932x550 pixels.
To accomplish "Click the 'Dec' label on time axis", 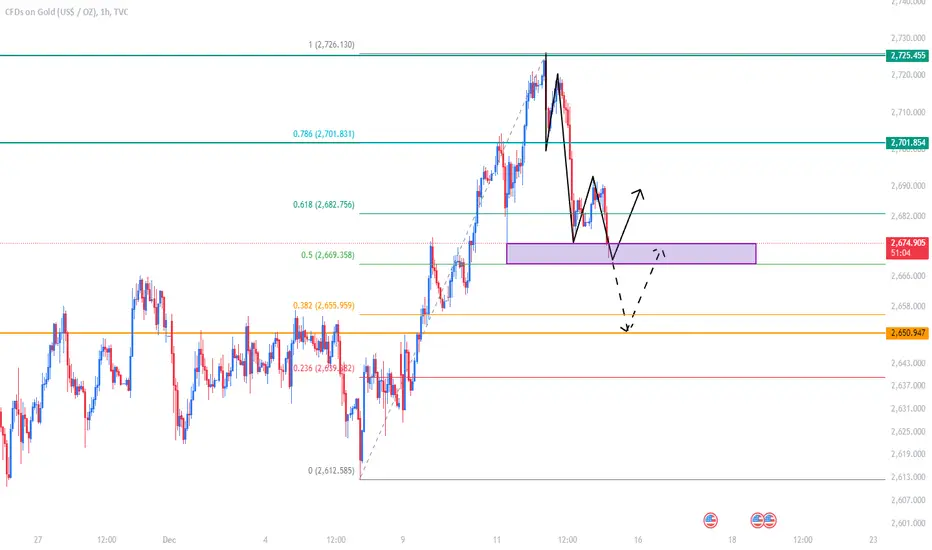I will pyautogui.click(x=169, y=540).
